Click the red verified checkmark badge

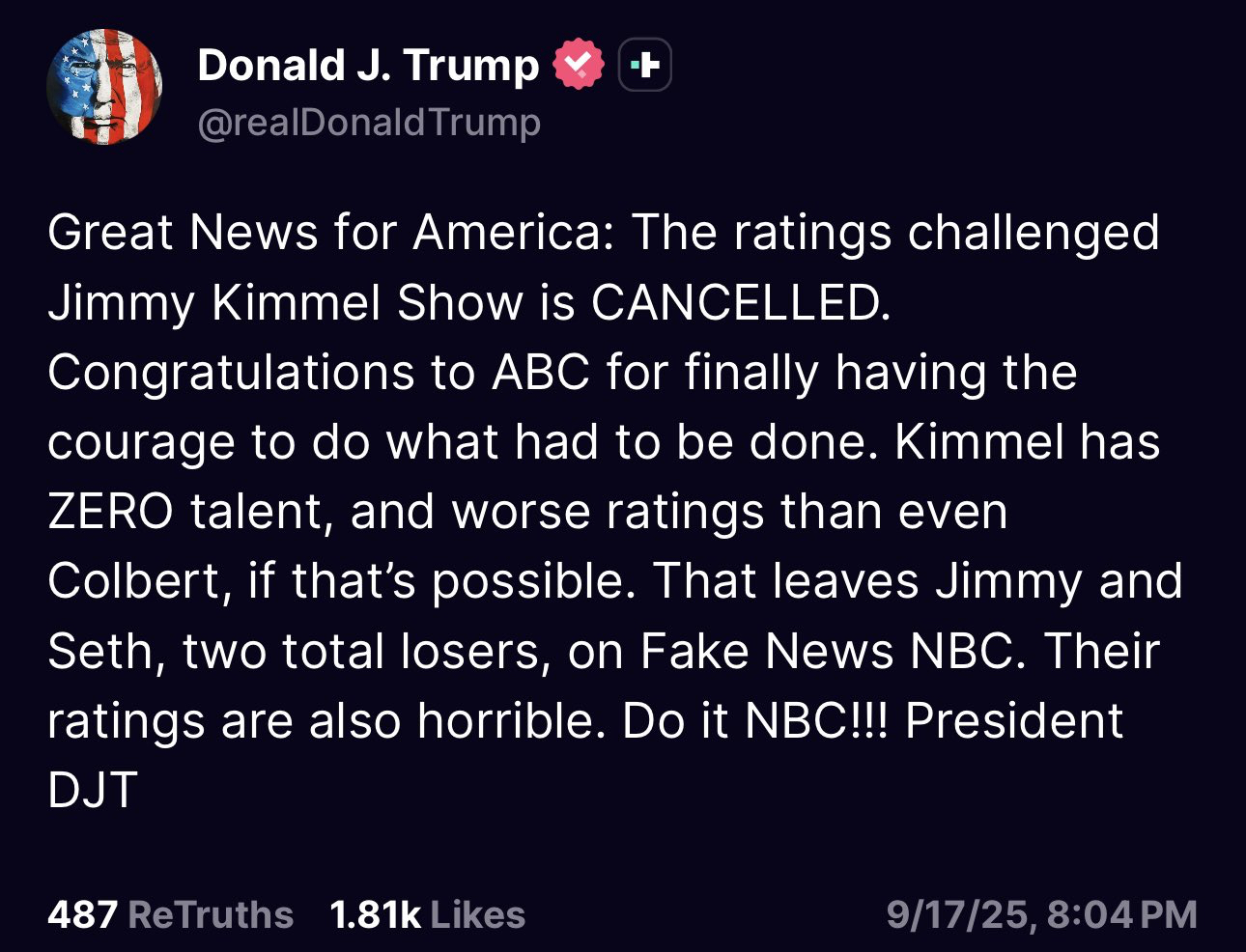tap(577, 65)
